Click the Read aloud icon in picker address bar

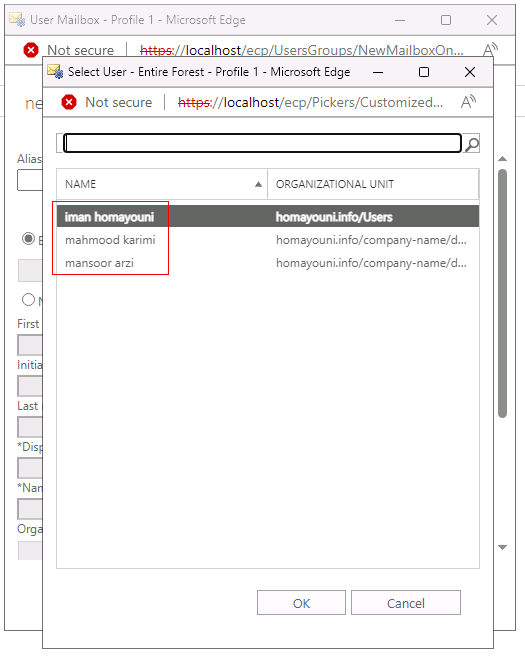(x=468, y=102)
